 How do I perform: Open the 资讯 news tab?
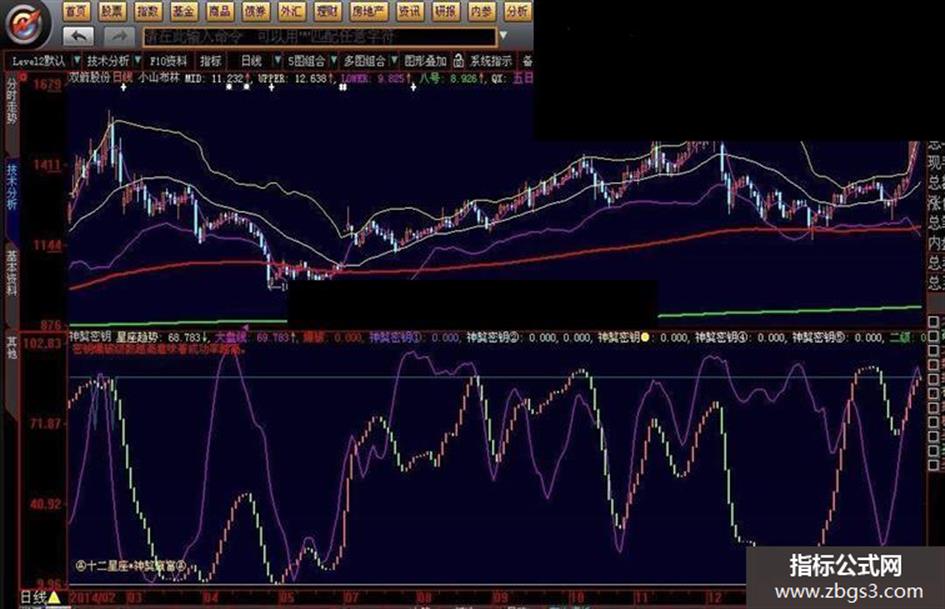point(410,11)
